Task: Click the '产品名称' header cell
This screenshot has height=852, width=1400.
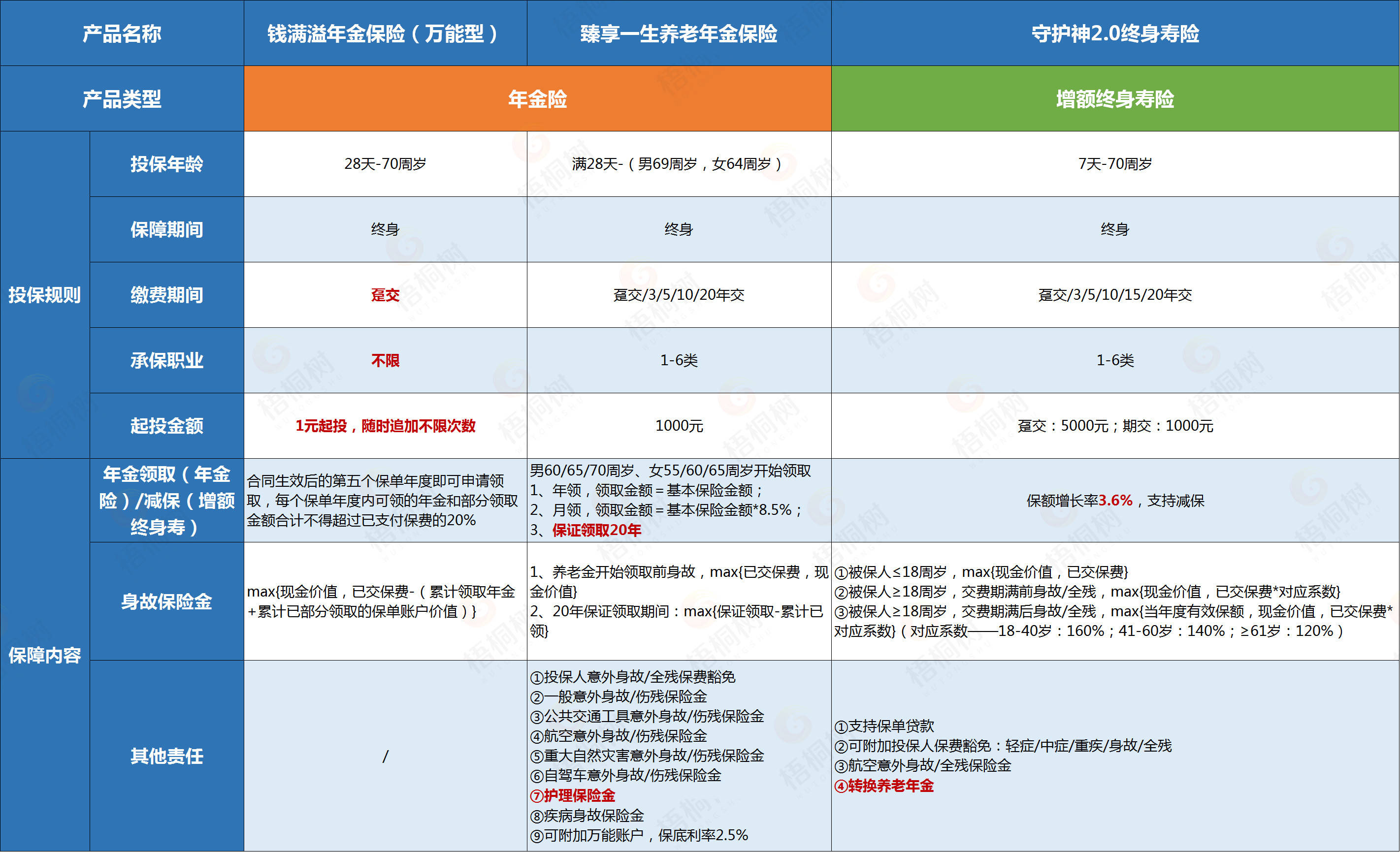Action: (122, 33)
